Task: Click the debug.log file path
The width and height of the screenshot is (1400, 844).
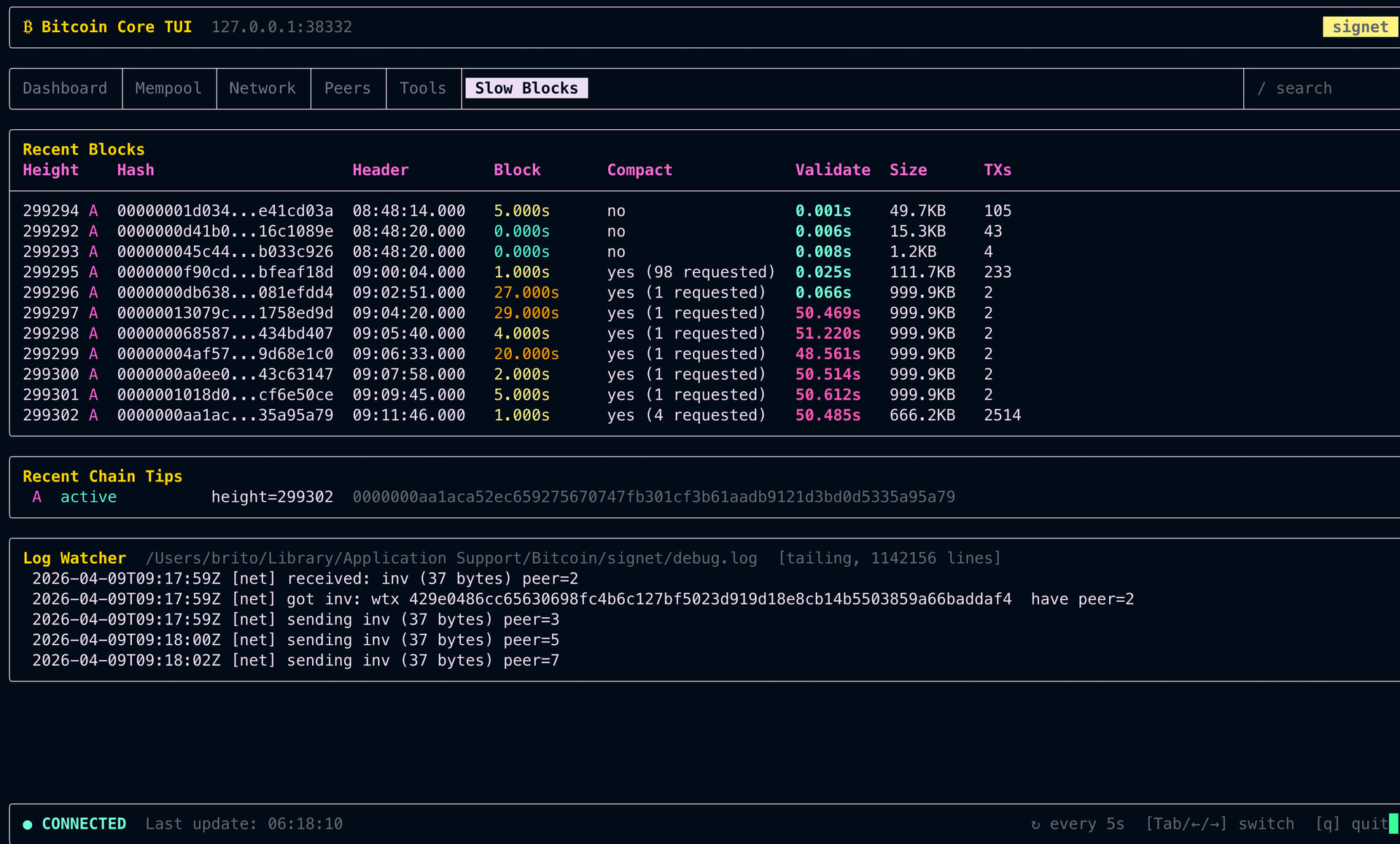Action: coord(451,558)
